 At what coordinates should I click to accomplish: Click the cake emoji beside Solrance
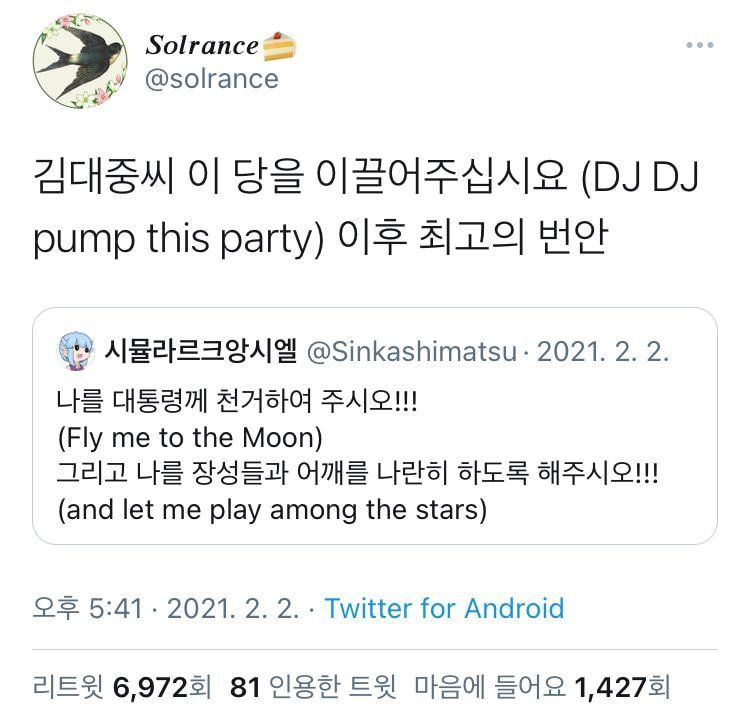(279, 45)
